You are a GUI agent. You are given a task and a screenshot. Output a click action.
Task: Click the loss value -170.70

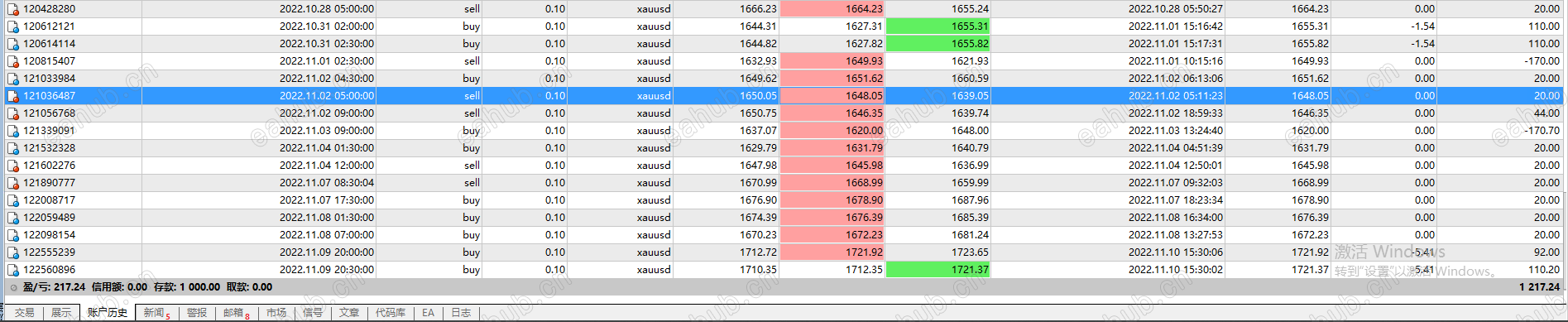pos(1542,131)
